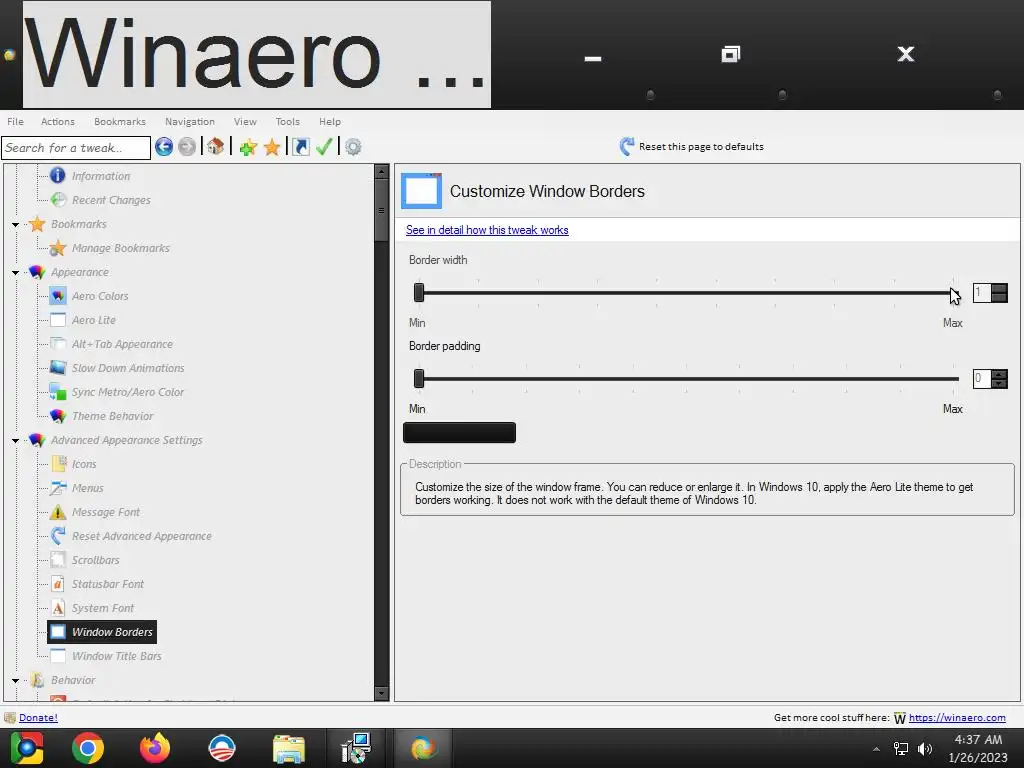
Task: Click the tree scrollbar up arrow
Action: 381,172
